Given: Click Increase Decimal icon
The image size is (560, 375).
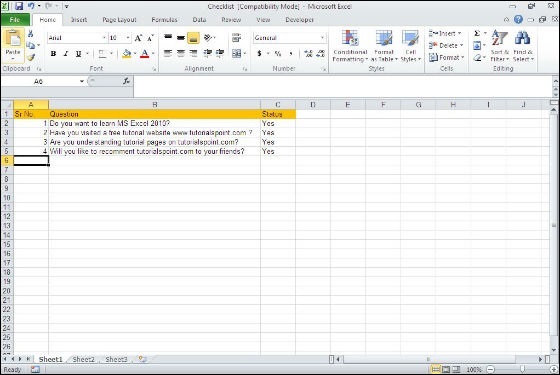Looking at the screenshot, I should [308, 54].
